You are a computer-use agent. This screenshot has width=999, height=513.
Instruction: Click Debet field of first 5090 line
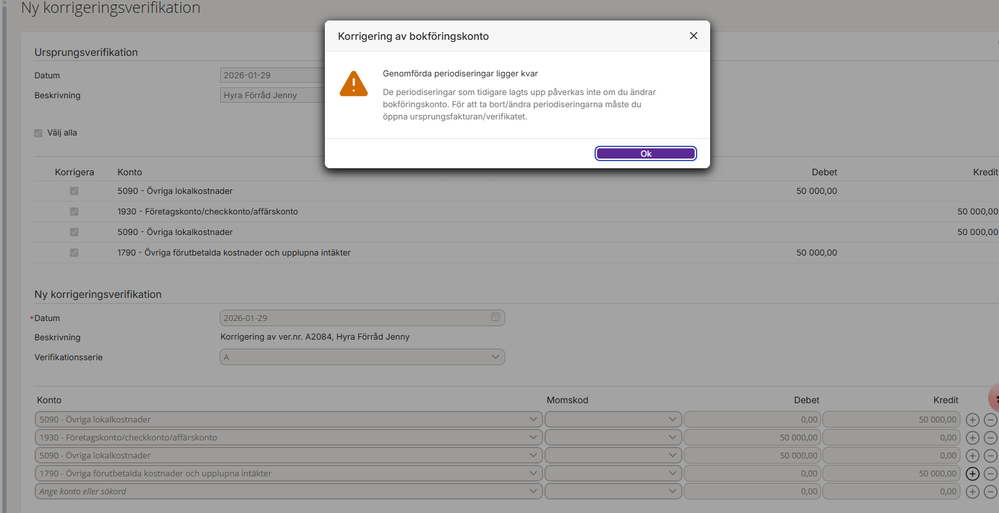(x=752, y=419)
